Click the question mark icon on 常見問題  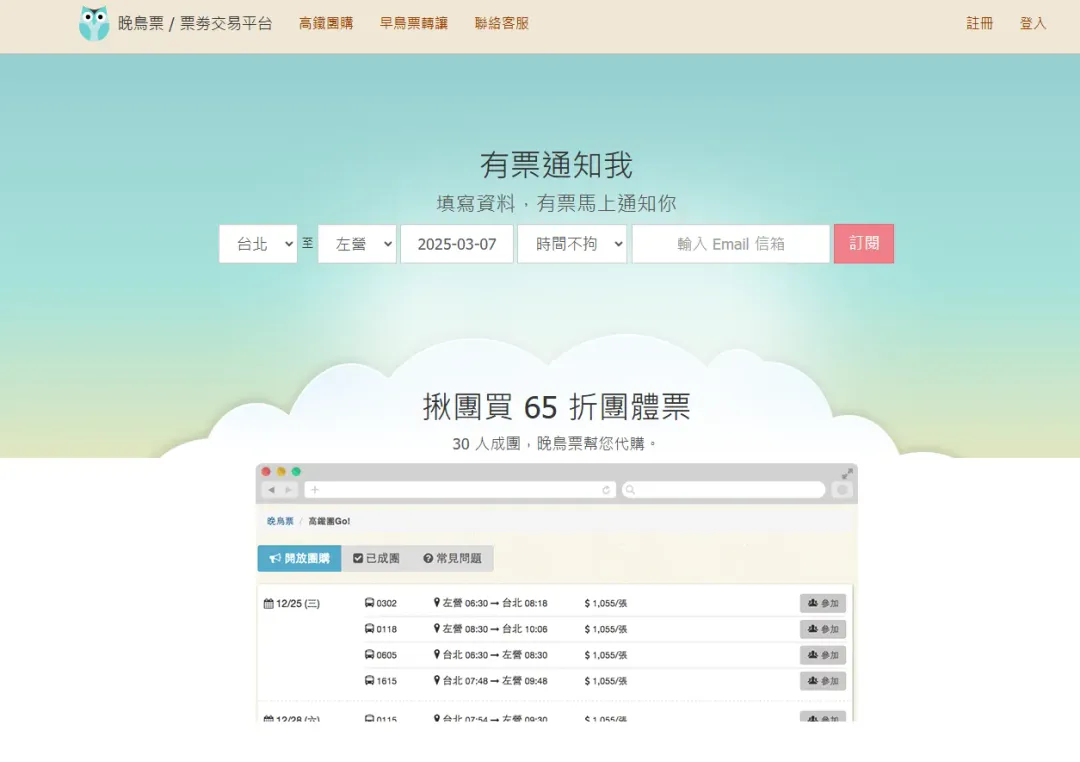click(428, 558)
